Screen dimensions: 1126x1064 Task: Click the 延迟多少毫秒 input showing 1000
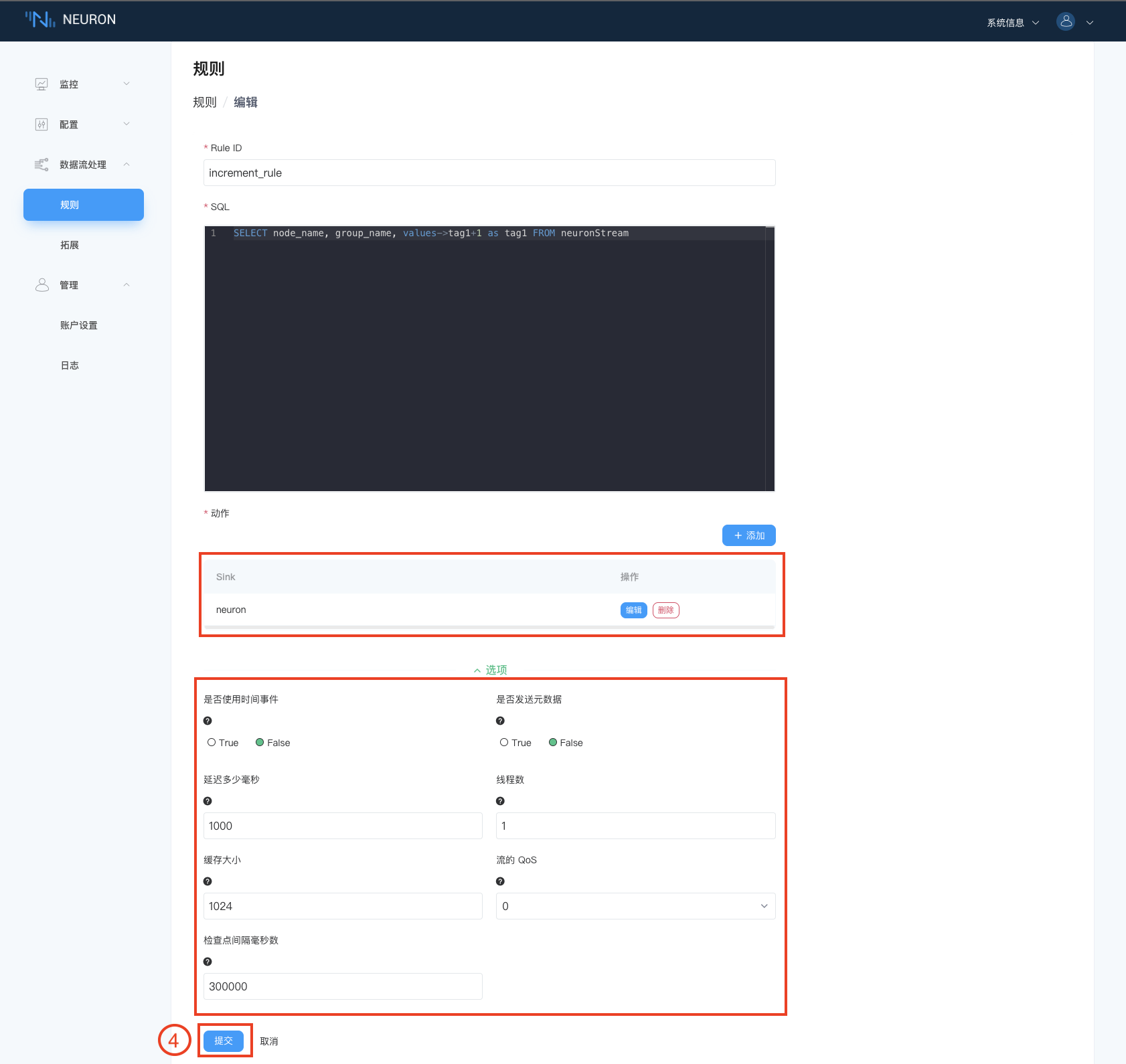click(x=343, y=826)
